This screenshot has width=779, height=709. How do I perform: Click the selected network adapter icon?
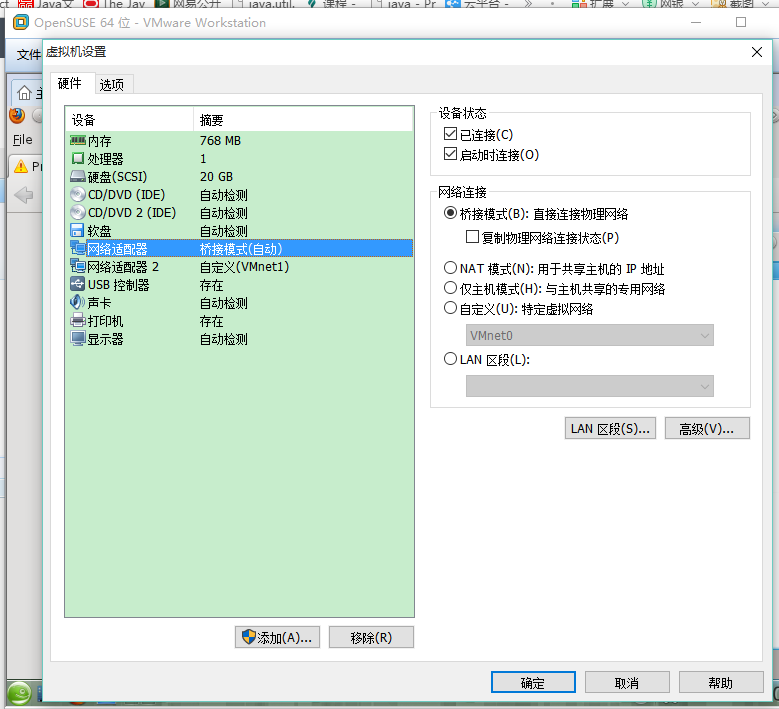click(x=78, y=248)
